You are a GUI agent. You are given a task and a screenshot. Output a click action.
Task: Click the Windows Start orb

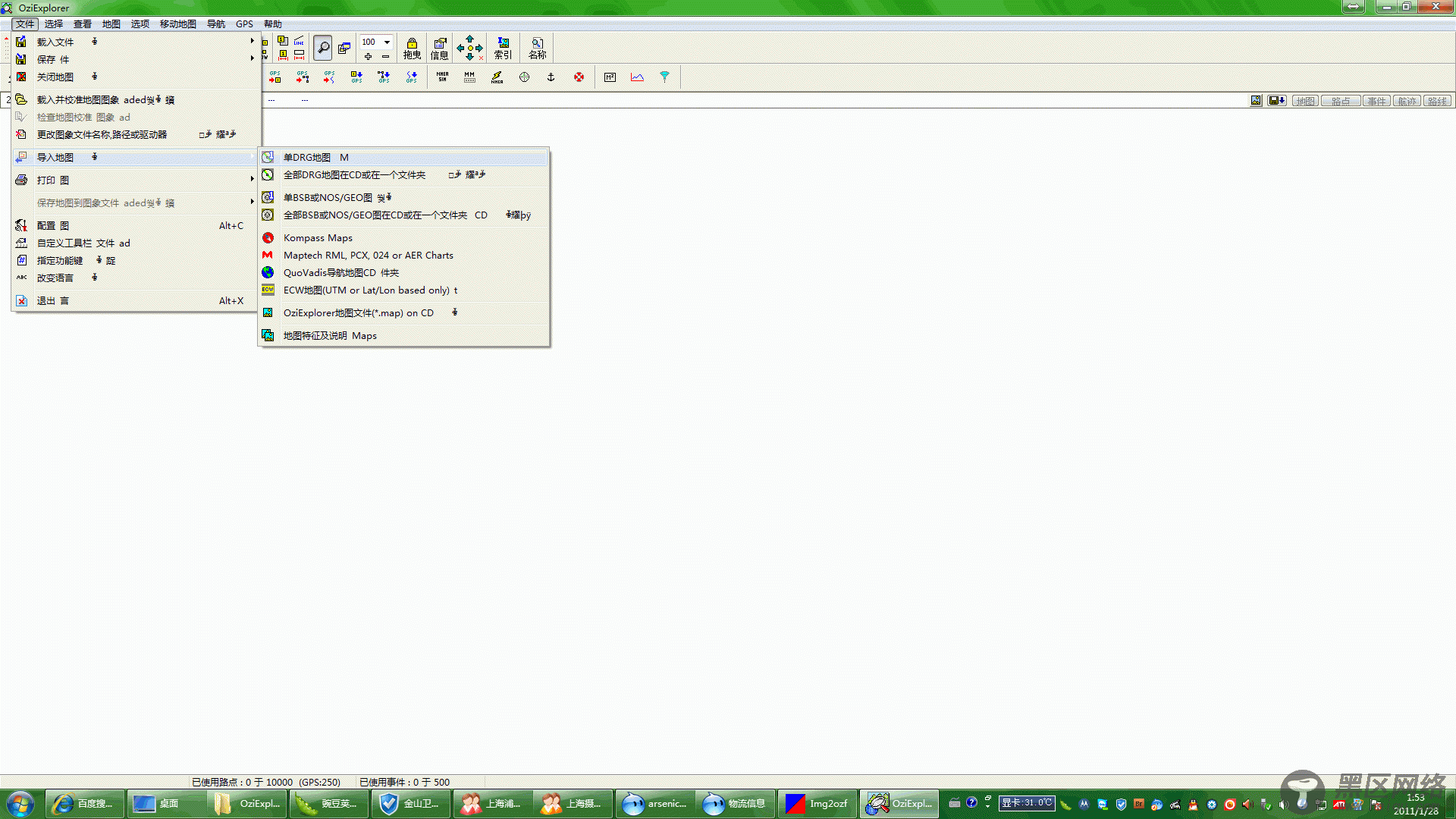point(20,804)
